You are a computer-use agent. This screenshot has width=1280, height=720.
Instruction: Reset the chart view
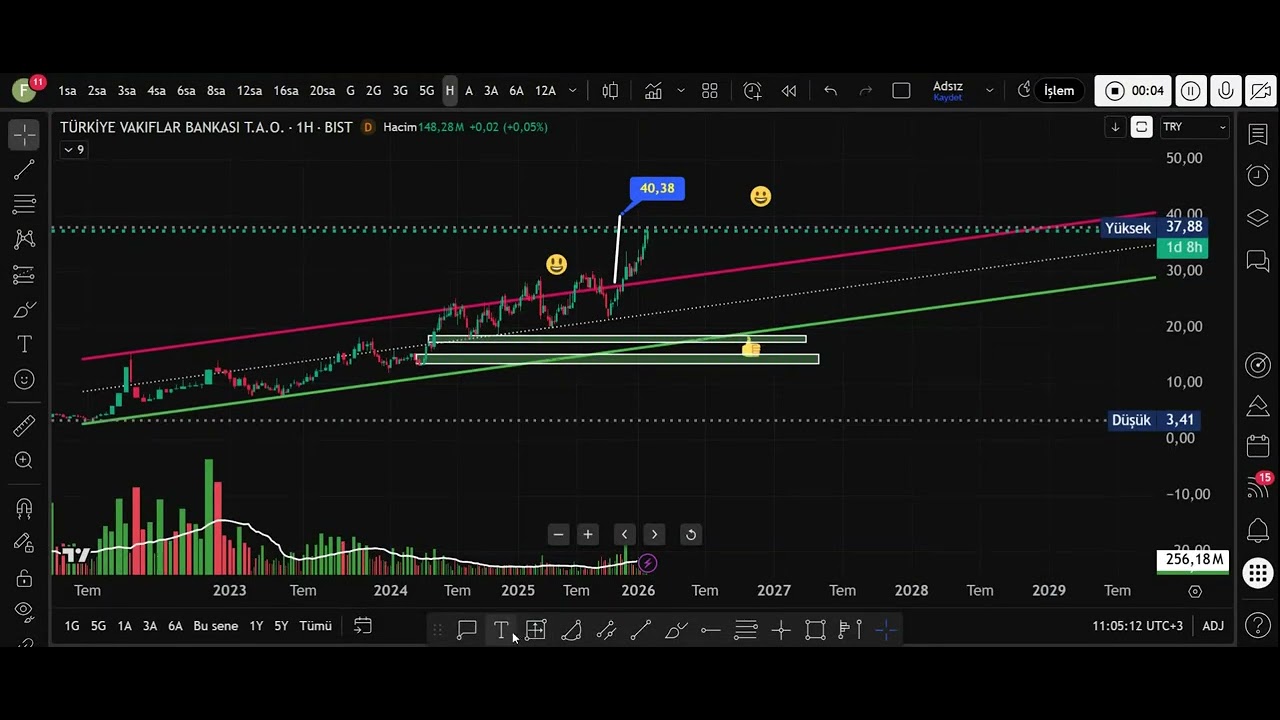click(690, 535)
